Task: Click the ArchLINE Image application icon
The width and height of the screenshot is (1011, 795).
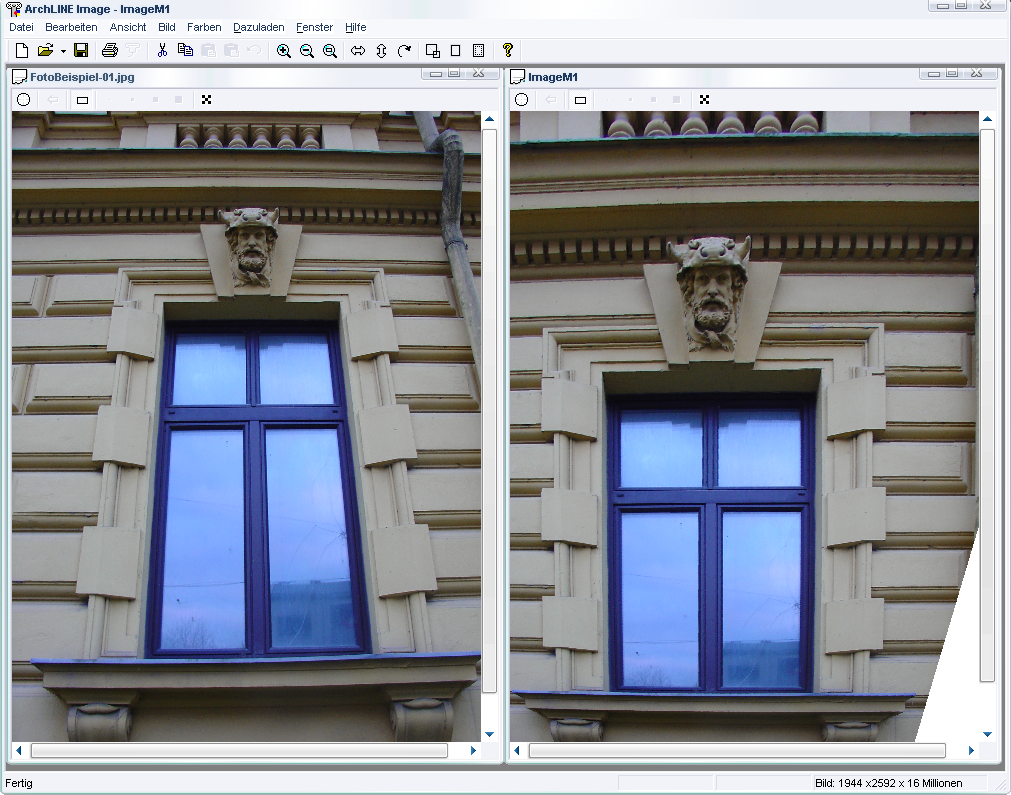Action: pos(13,9)
